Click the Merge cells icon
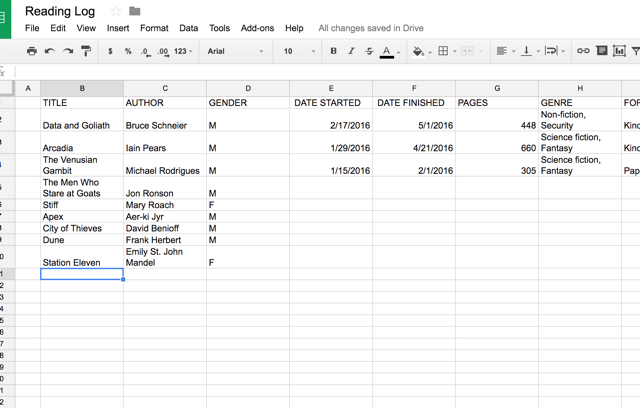 tap(467, 51)
